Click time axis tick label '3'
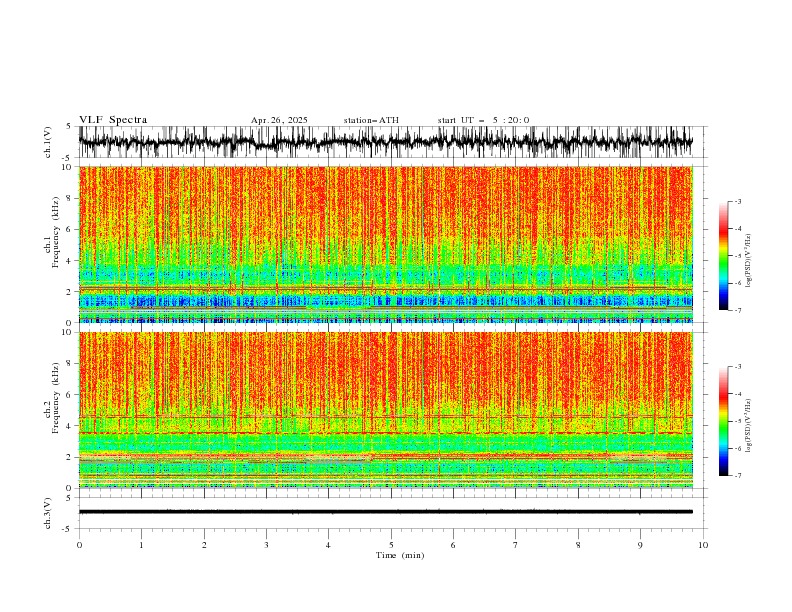 pyautogui.click(x=266, y=545)
